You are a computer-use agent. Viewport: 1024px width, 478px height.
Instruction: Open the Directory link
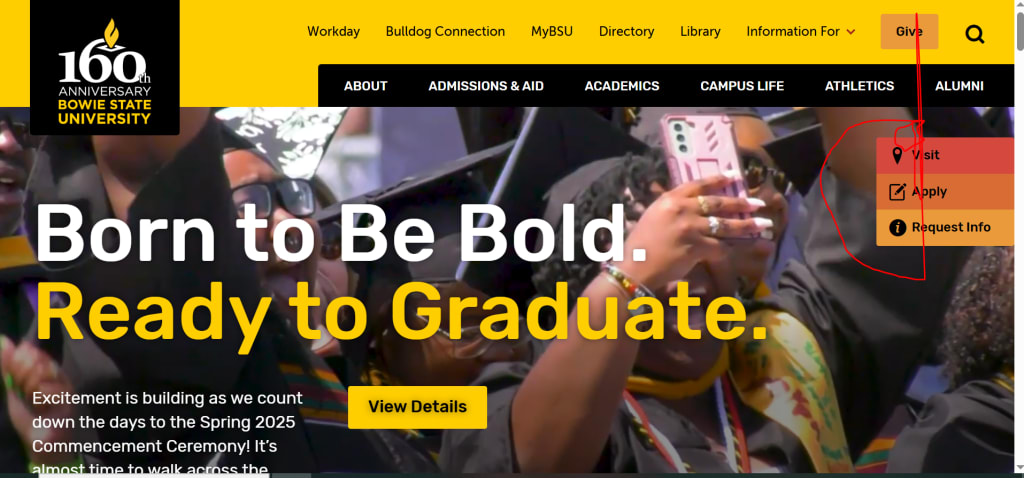click(x=626, y=31)
